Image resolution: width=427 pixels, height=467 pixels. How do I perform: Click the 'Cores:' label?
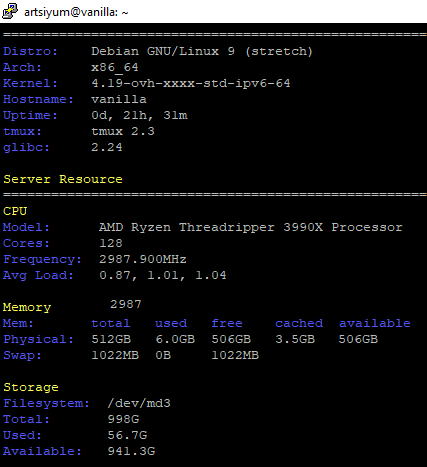[26, 243]
